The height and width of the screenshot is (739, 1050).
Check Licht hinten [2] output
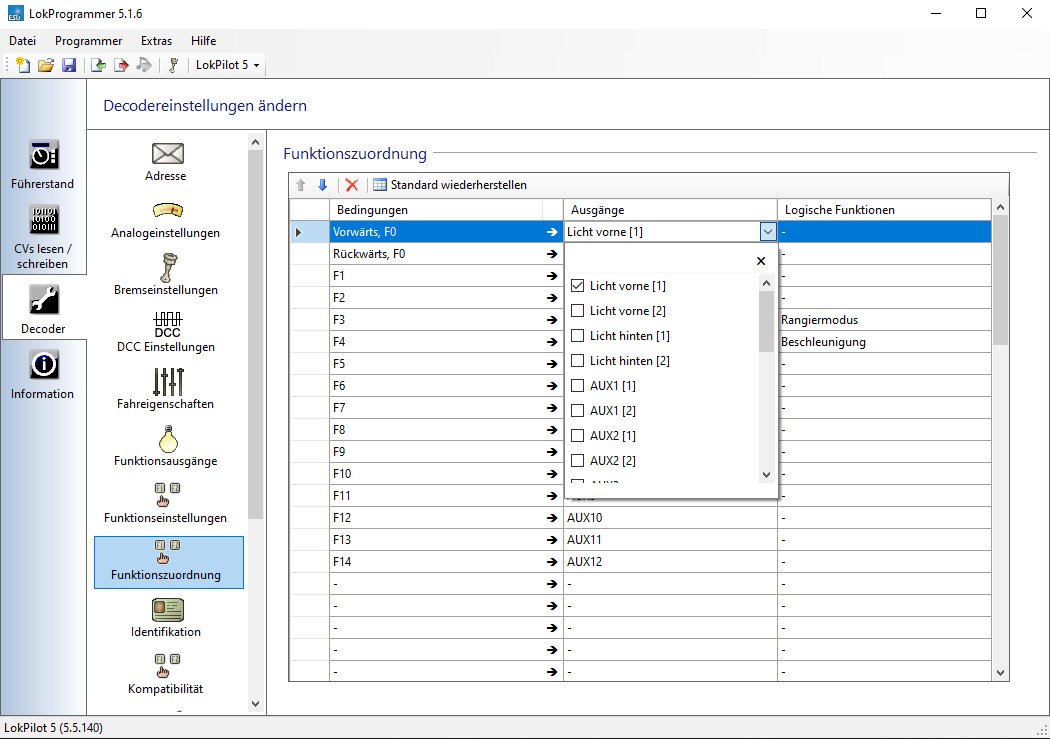tap(577, 361)
